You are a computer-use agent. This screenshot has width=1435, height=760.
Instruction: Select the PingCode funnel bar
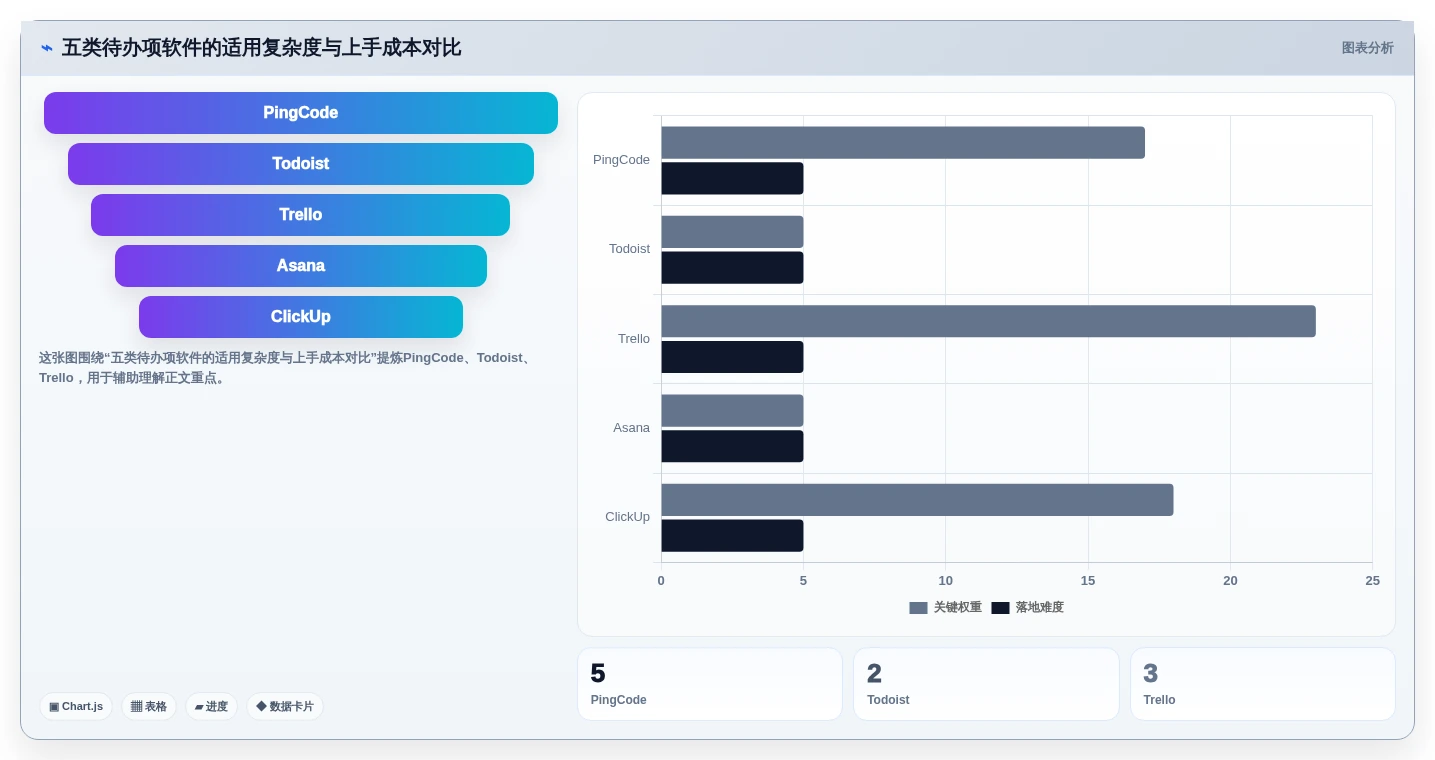(301, 113)
